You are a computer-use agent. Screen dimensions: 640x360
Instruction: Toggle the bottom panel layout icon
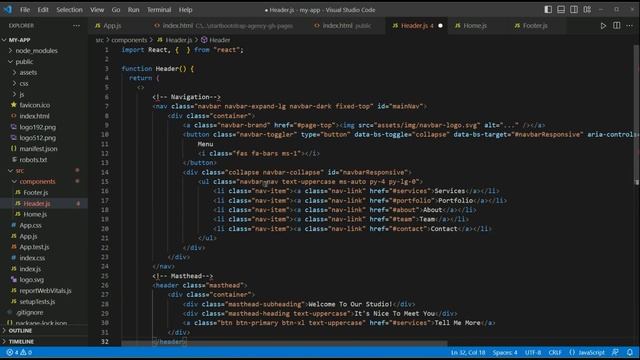pos(561,9)
